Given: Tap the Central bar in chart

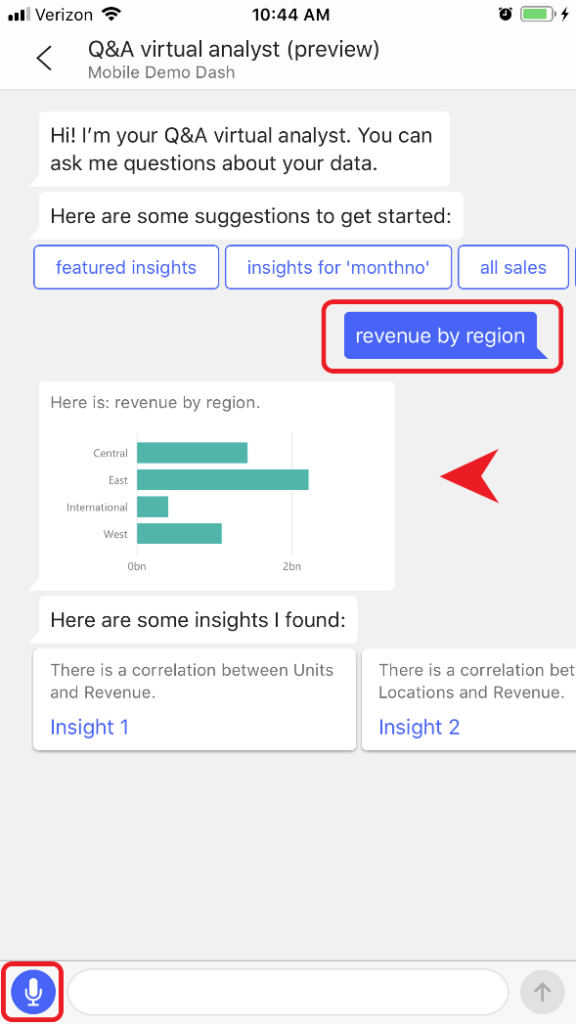Looking at the screenshot, I should (x=192, y=453).
